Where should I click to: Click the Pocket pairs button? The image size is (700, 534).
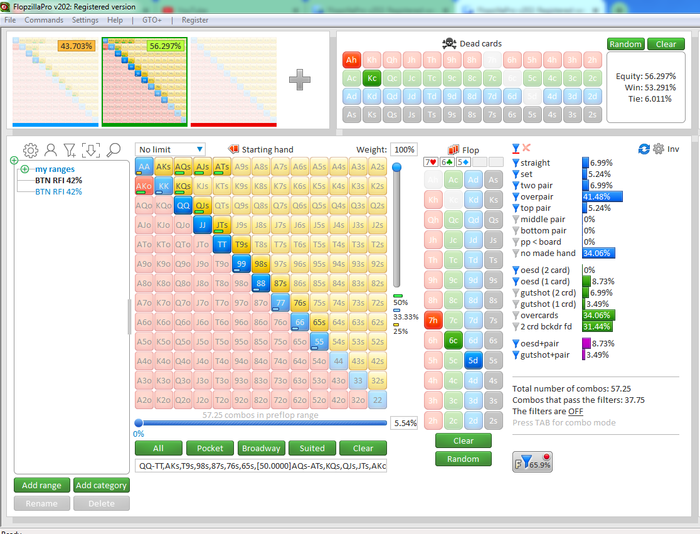210,448
